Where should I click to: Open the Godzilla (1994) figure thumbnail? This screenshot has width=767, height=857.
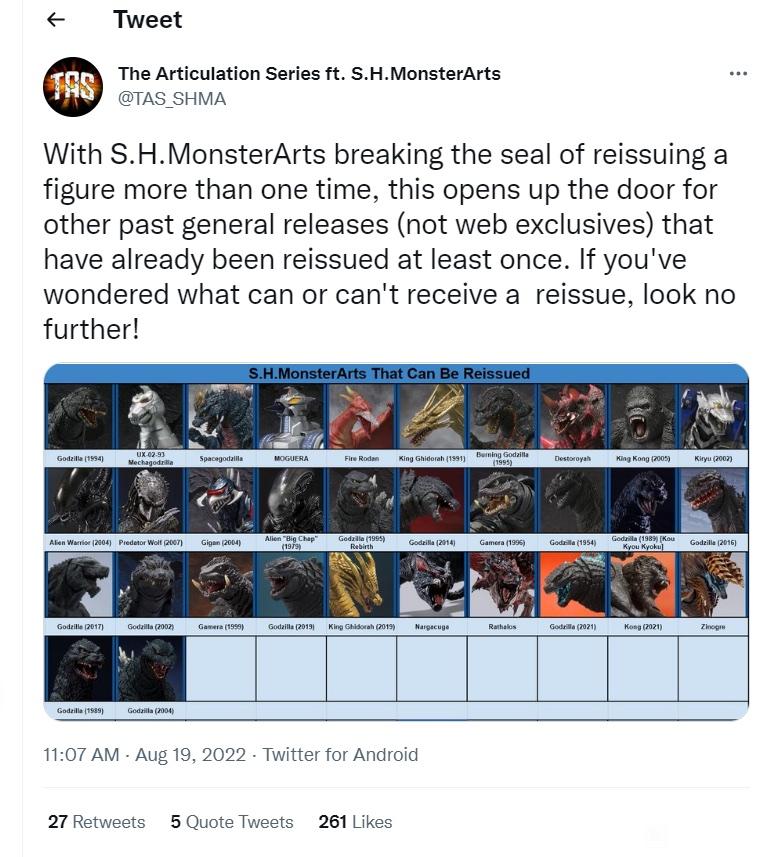pos(80,416)
